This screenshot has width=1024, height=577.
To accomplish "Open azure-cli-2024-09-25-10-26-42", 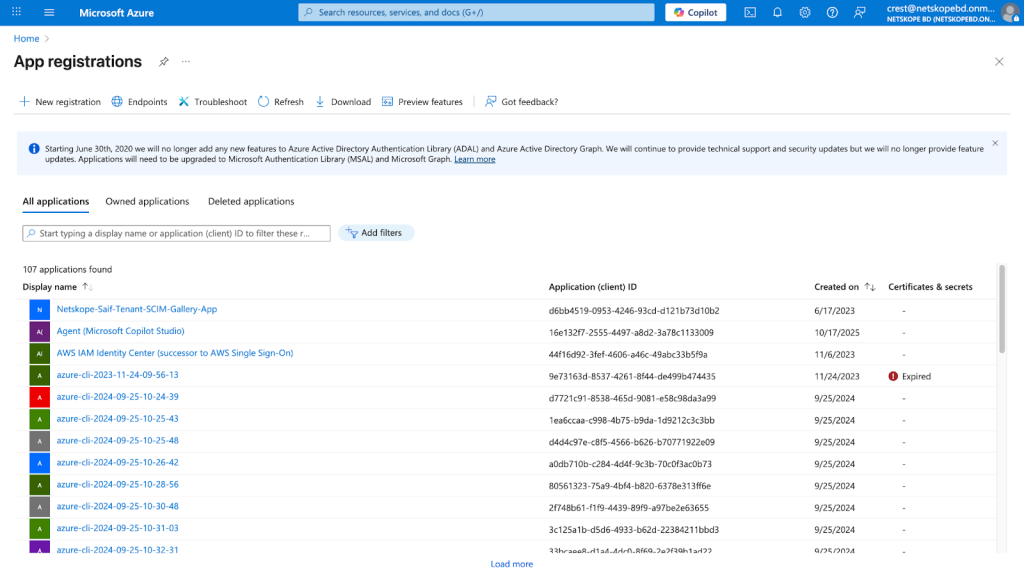I will (x=117, y=463).
